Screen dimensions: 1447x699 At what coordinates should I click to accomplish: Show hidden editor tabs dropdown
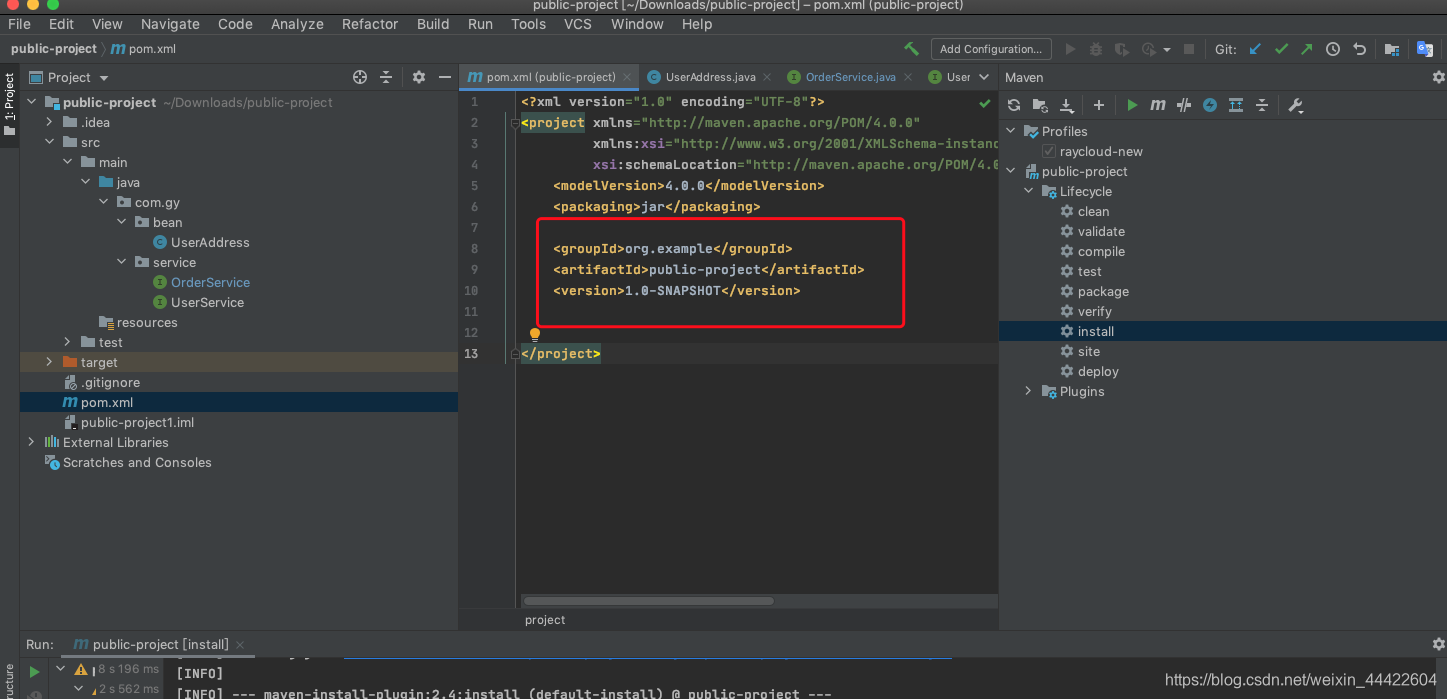pos(983,77)
